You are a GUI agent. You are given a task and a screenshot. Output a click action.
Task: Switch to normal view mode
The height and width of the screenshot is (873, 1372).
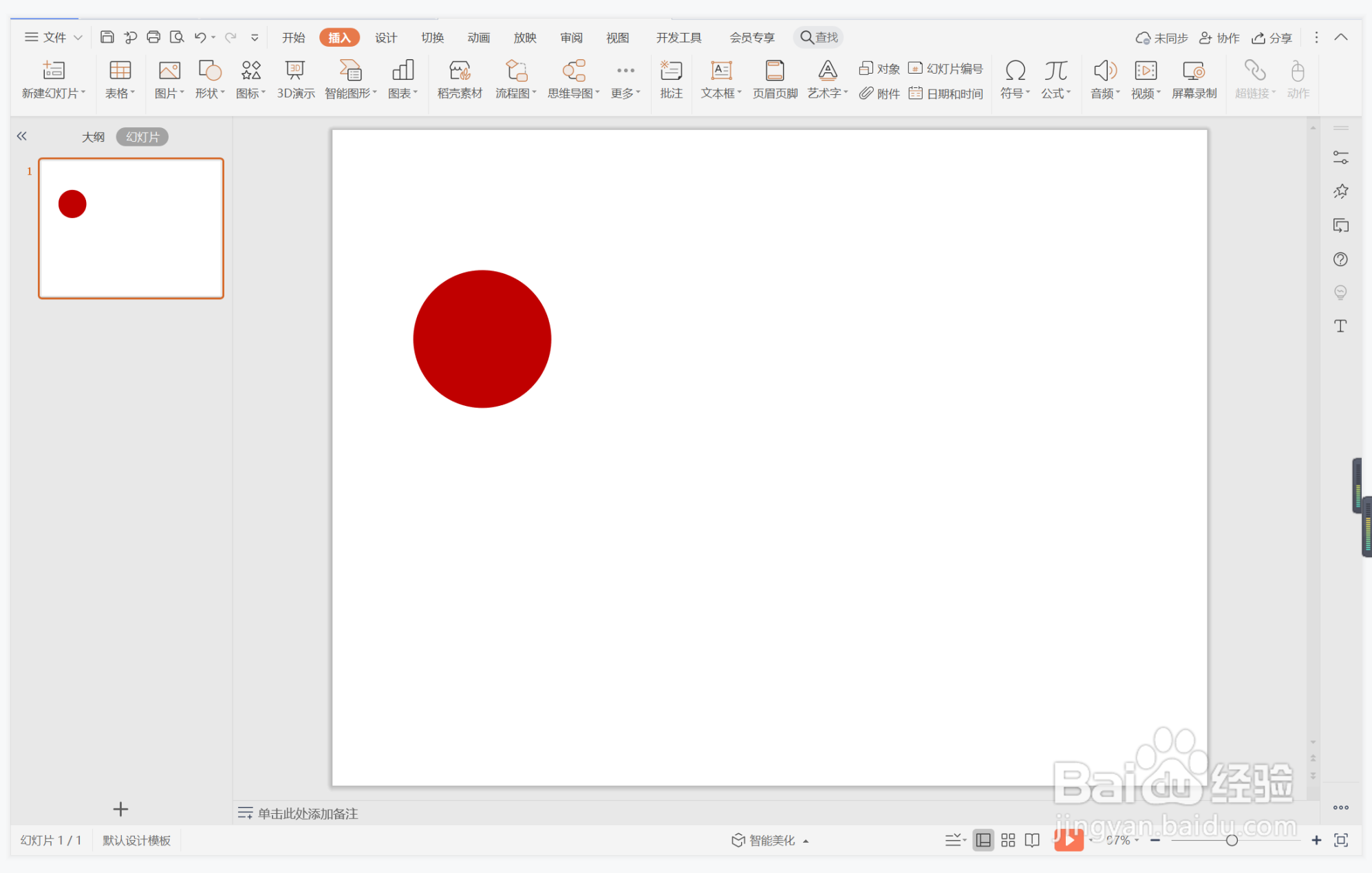[983, 840]
